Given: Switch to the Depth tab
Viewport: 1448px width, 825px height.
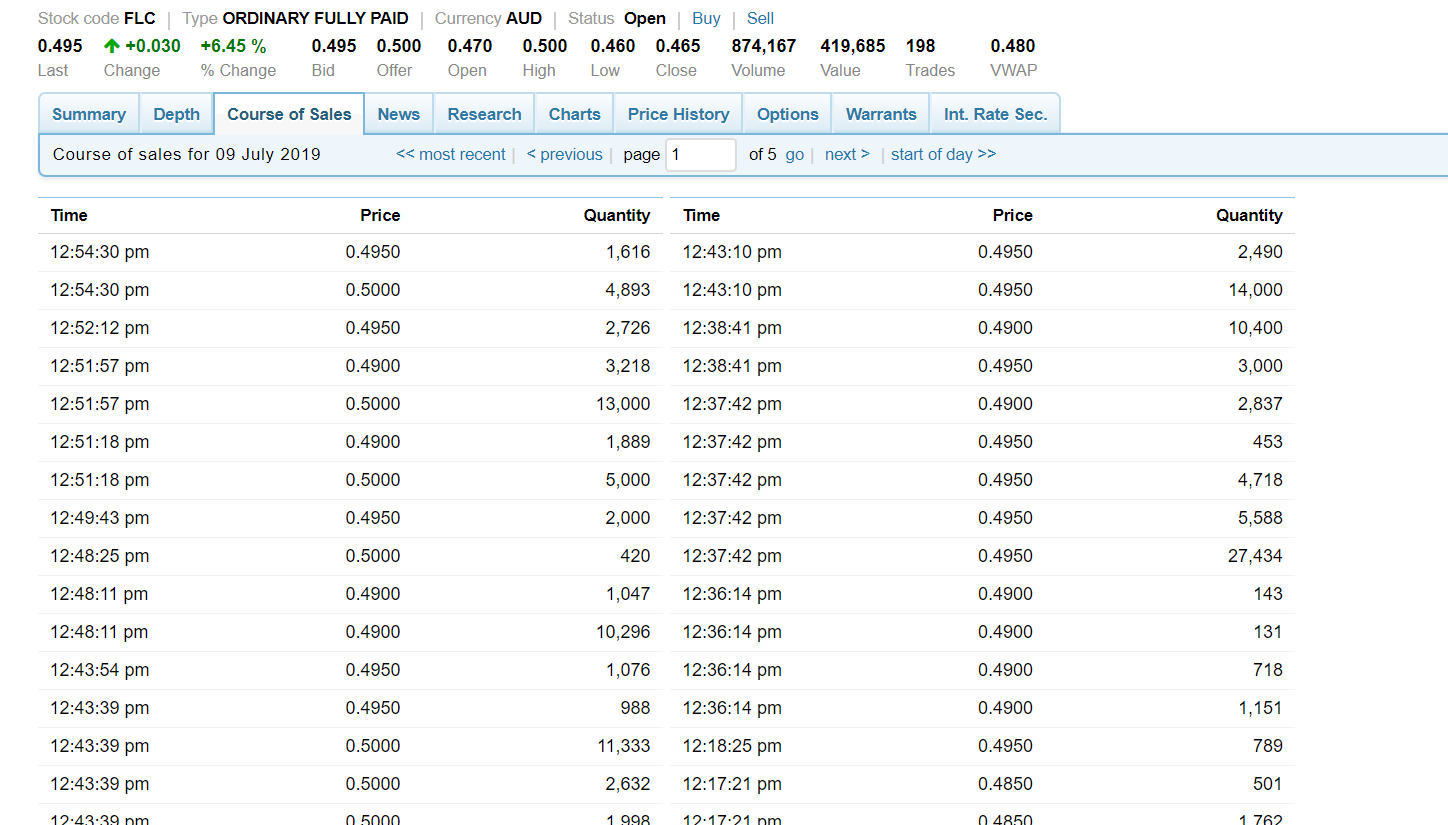Looking at the screenshot, I should pos(177,114).
